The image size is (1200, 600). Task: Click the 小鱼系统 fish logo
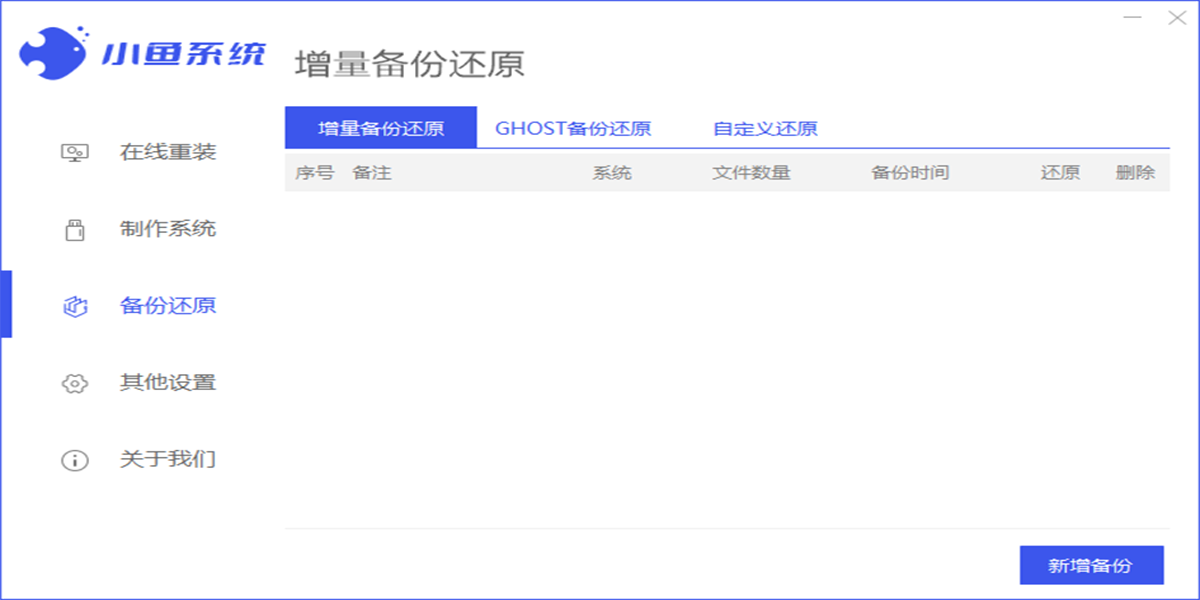click(x=55, y=50)
